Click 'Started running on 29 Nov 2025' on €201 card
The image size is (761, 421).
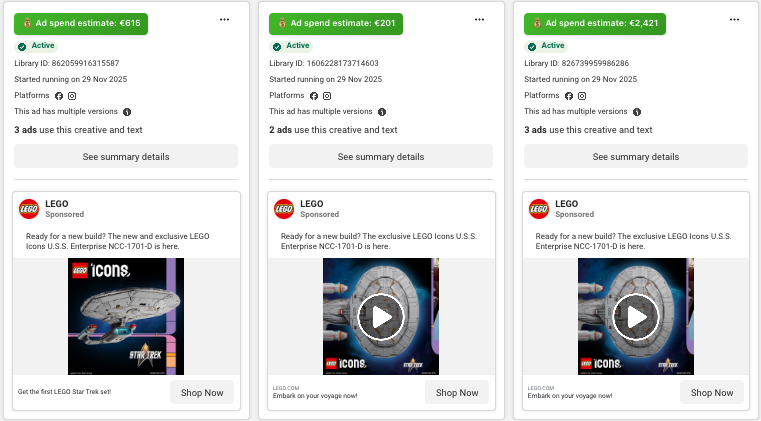point(326,79)
